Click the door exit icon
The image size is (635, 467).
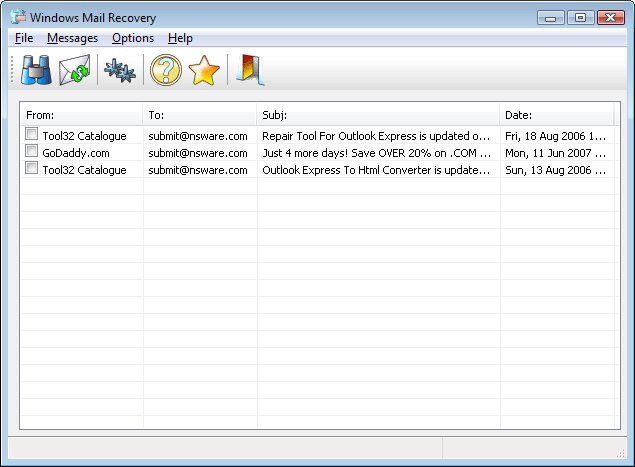pyautogui.click(x=250, y=70)
